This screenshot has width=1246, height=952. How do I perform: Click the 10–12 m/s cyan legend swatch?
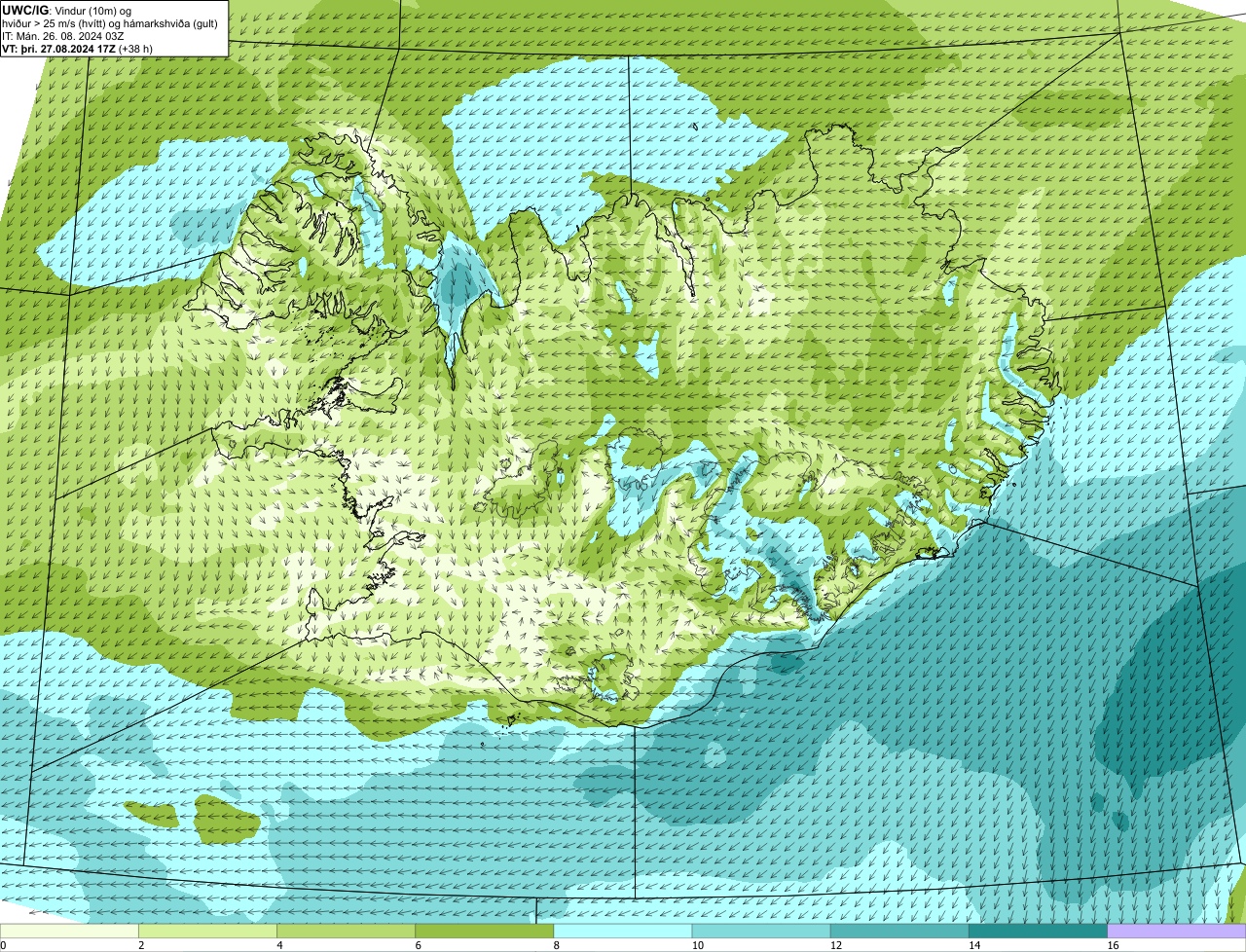[x=761, y=932]
